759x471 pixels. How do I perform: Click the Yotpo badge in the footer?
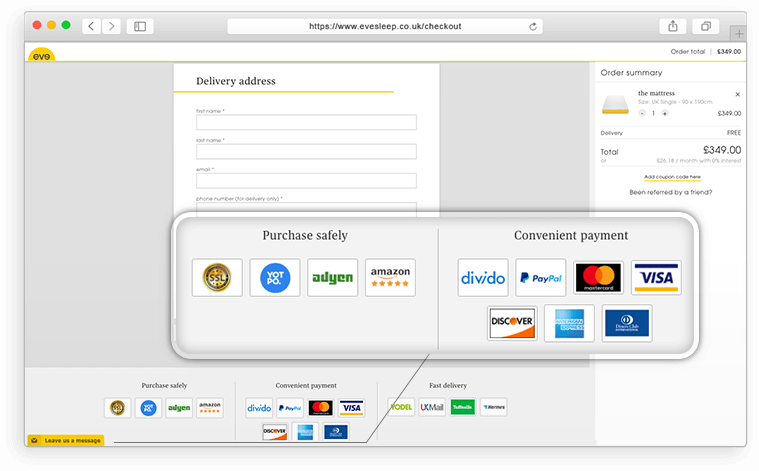[148, 408]
